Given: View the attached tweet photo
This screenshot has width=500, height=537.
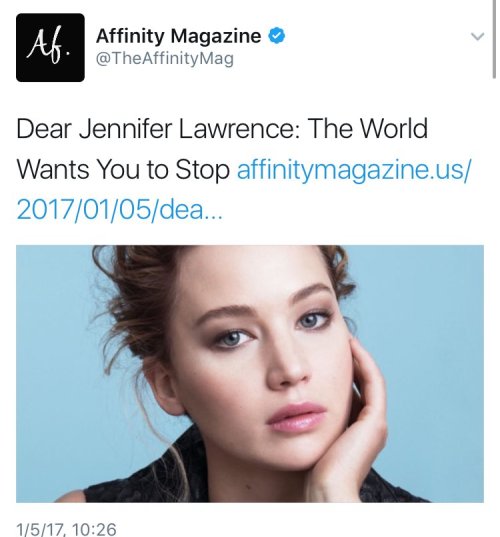Looking at the screenshot, I should coord(250,374).
